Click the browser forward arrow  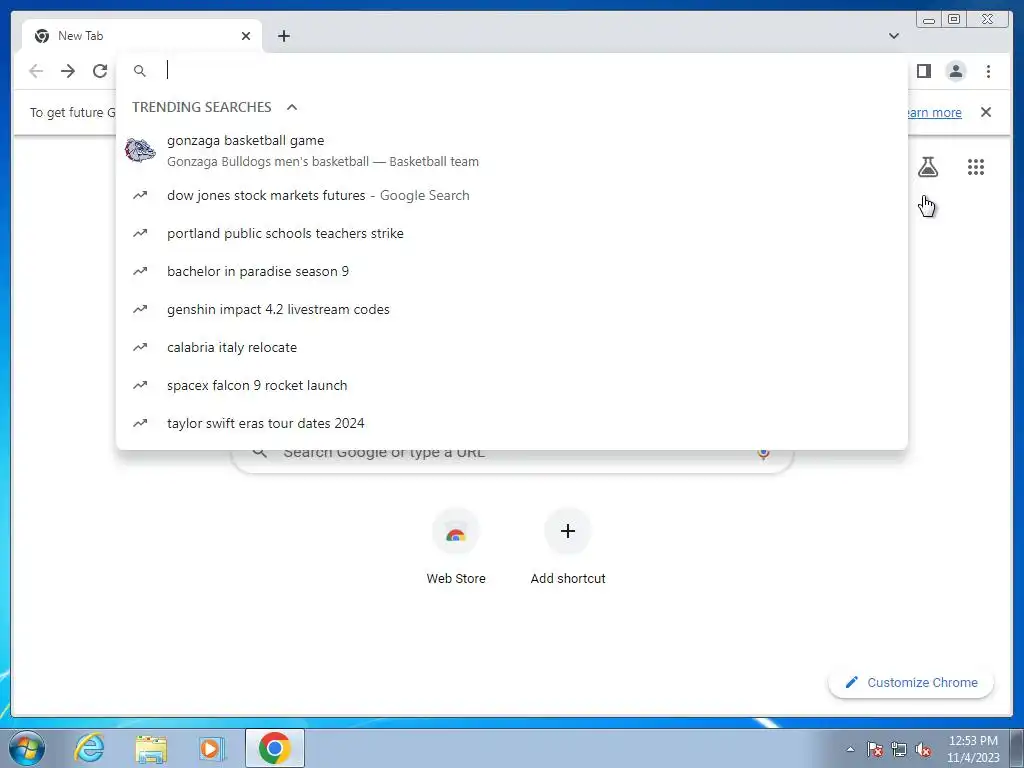point(68,71)
